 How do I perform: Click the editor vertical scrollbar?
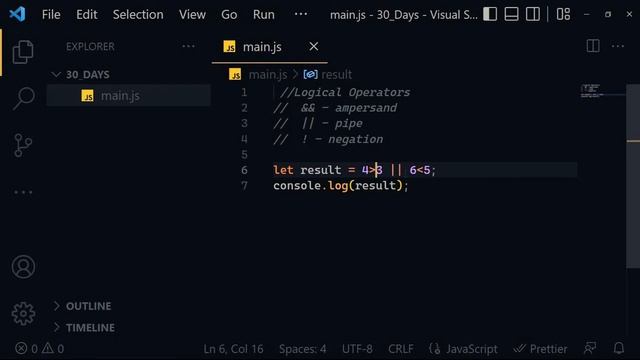[633, 176]
